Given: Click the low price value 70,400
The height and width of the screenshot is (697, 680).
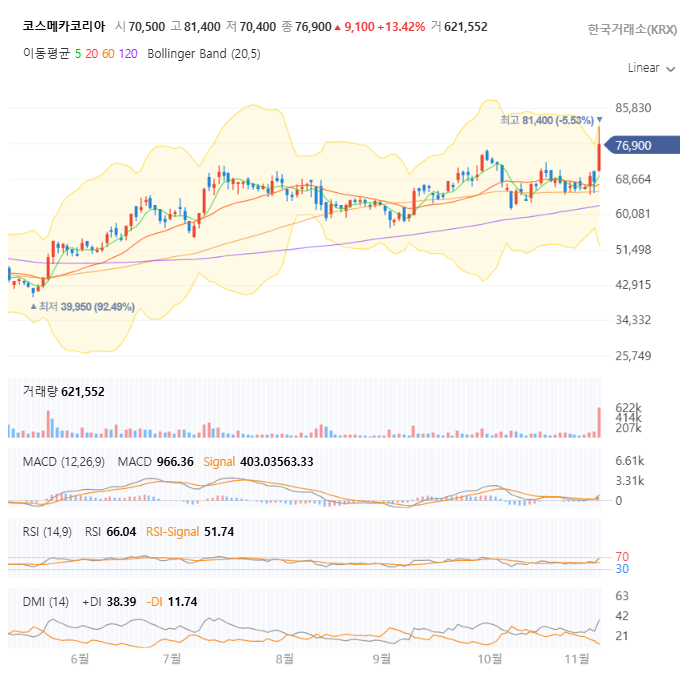Looking at the screenshot, I should click(258, 27).
